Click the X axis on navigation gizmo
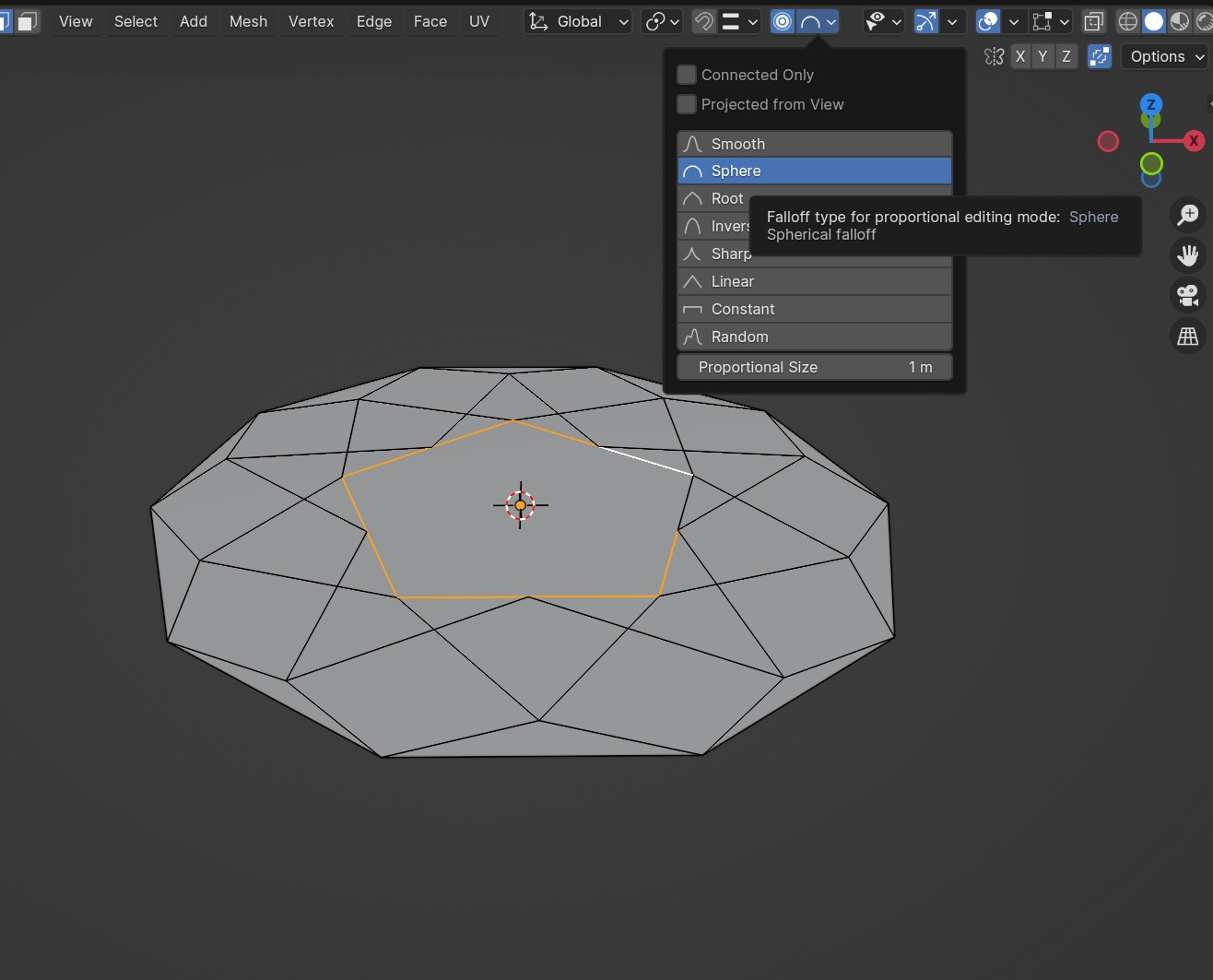Viewport: 1213px width, 980px height. pyautogui.click(x=1194, y=141)
